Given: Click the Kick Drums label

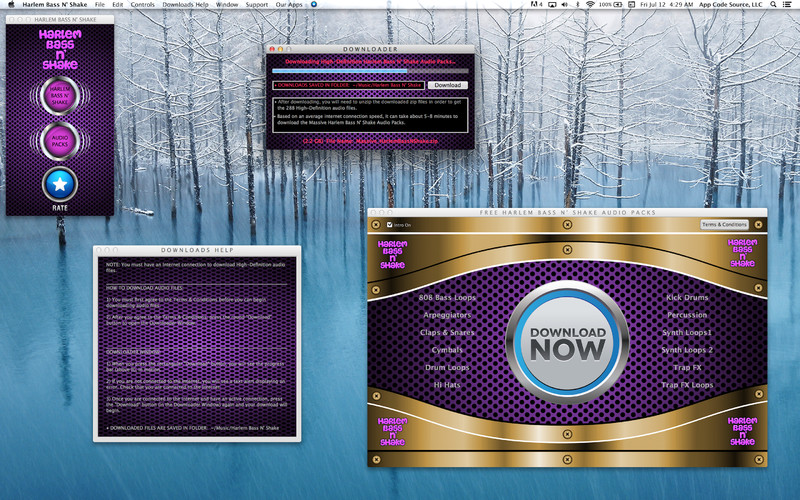Looking at the screenshot, I should pos(687,297).
